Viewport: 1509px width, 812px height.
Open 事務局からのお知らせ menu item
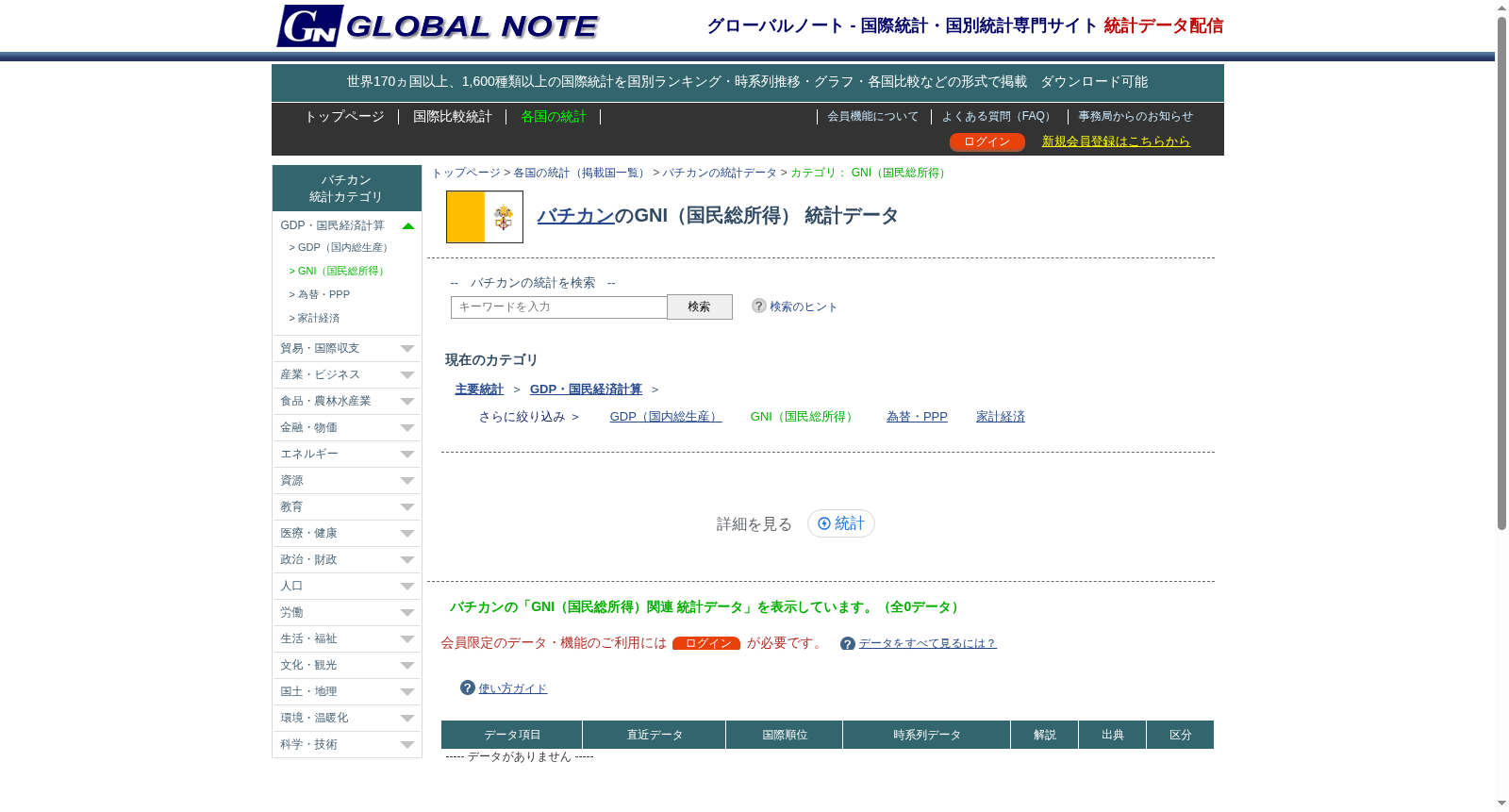click(1136, 116)
